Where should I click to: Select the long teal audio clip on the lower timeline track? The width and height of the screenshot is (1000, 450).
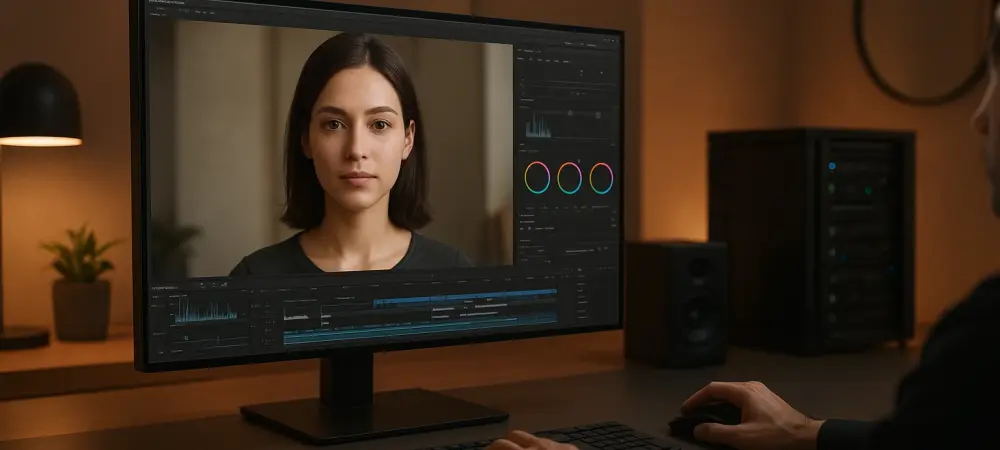coord(420,329)
